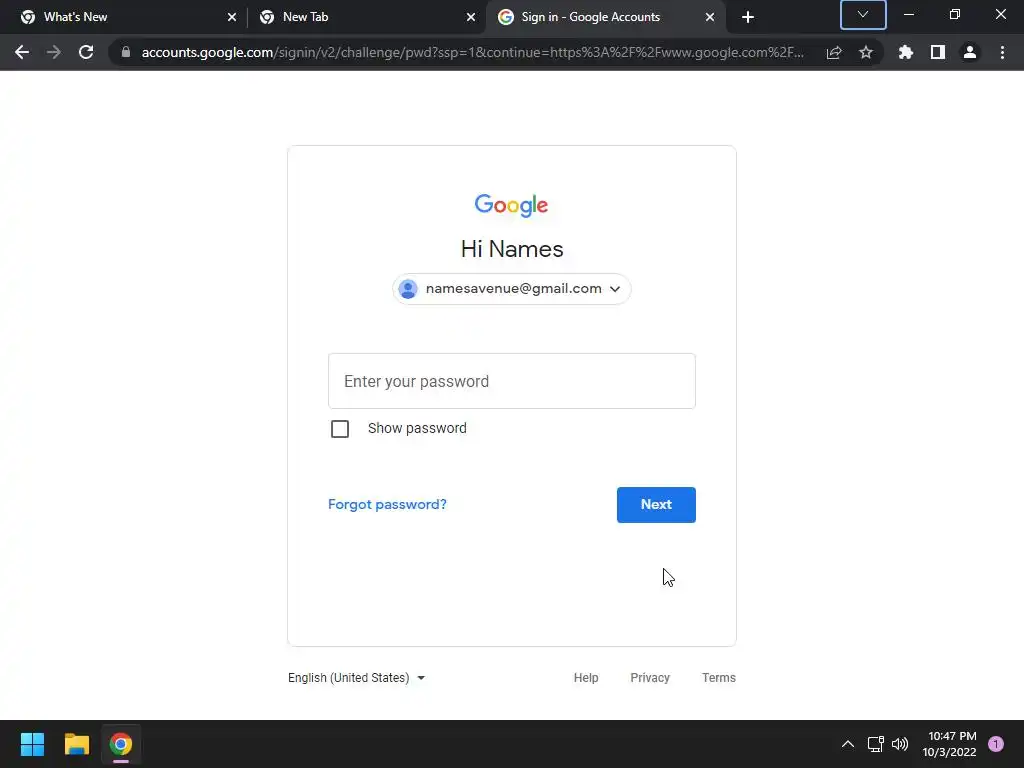The width and height of the screenshot is (1024, 768).
Task: Click the Google logo
Action: click(511, 205)
